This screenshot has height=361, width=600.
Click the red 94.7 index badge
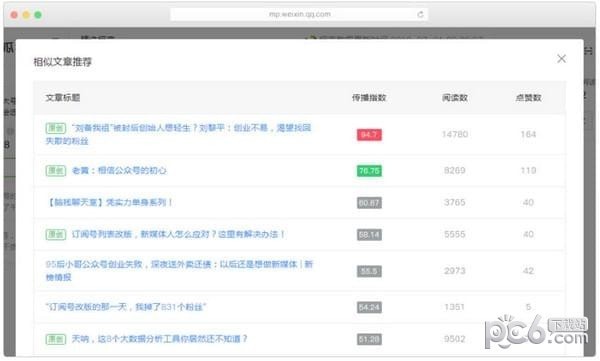[369, 135]
